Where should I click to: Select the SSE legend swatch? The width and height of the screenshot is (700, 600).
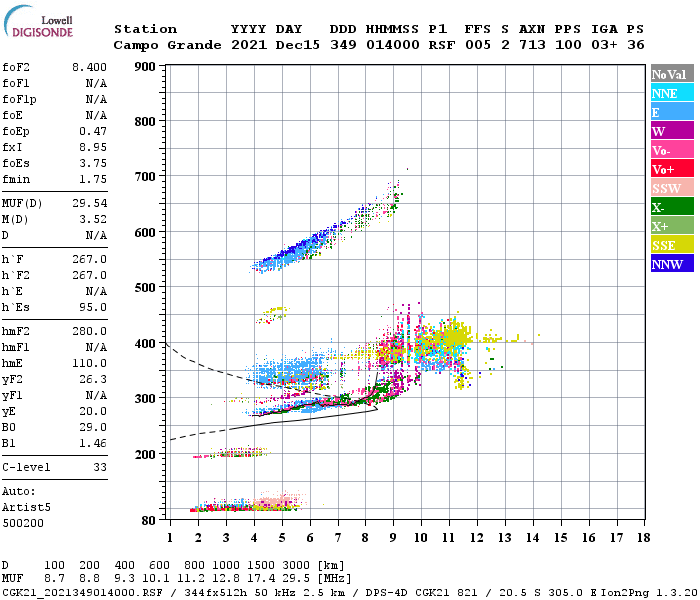[672, 245]
